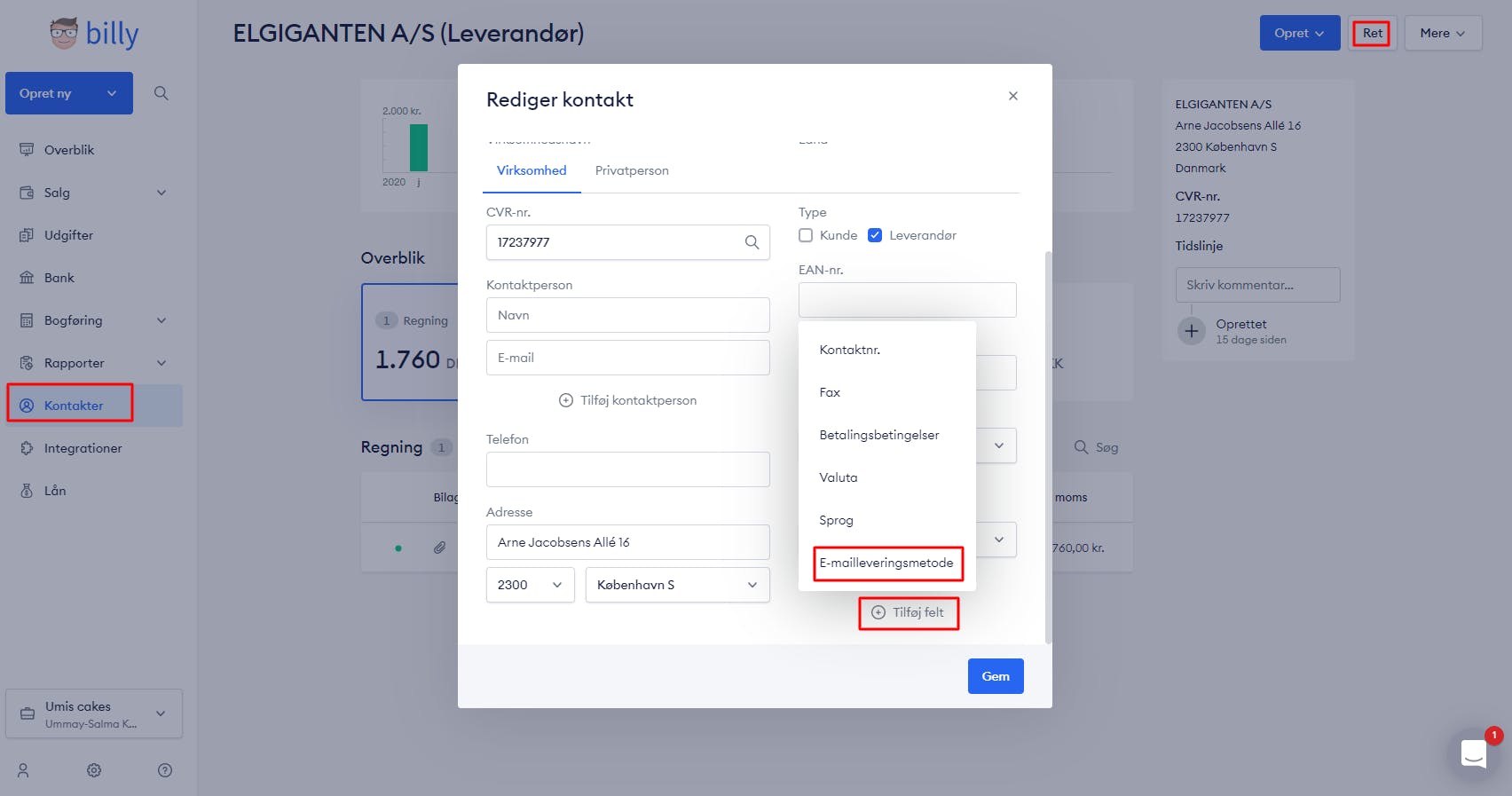Untick the Leverandør checkbox
This screenshot has width=1512, height=796.
(875, 235)
